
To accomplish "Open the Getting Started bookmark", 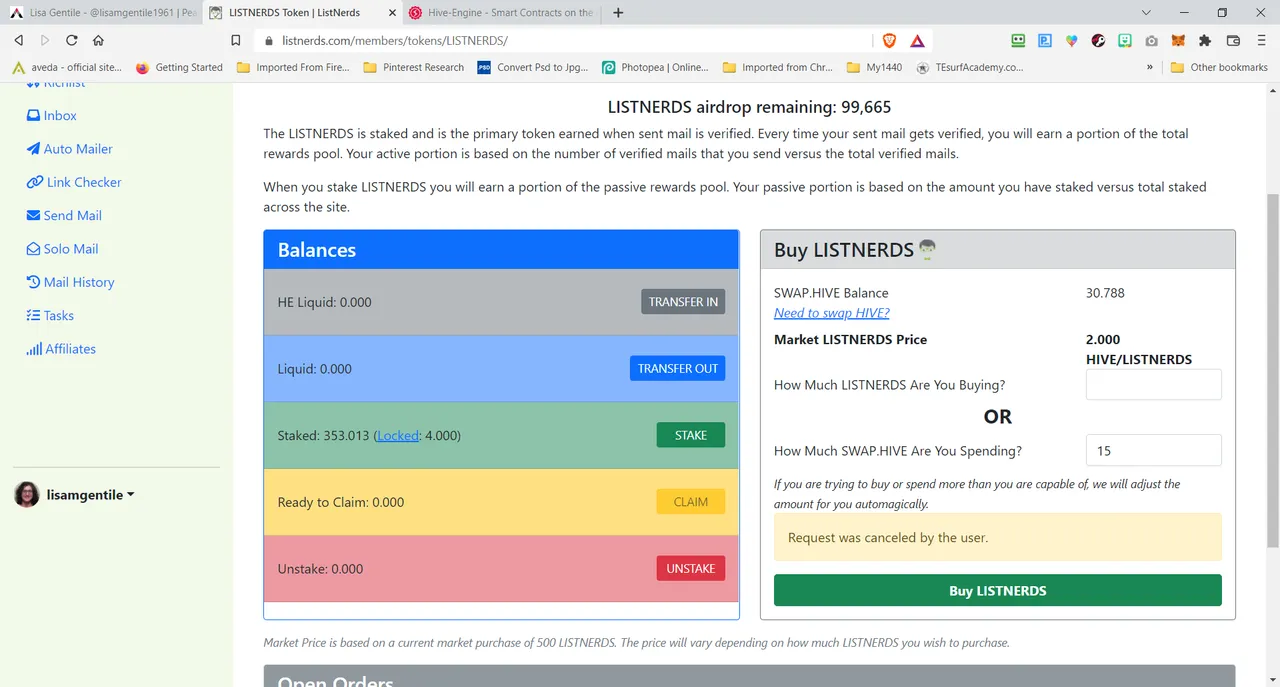I will (179, 67).
